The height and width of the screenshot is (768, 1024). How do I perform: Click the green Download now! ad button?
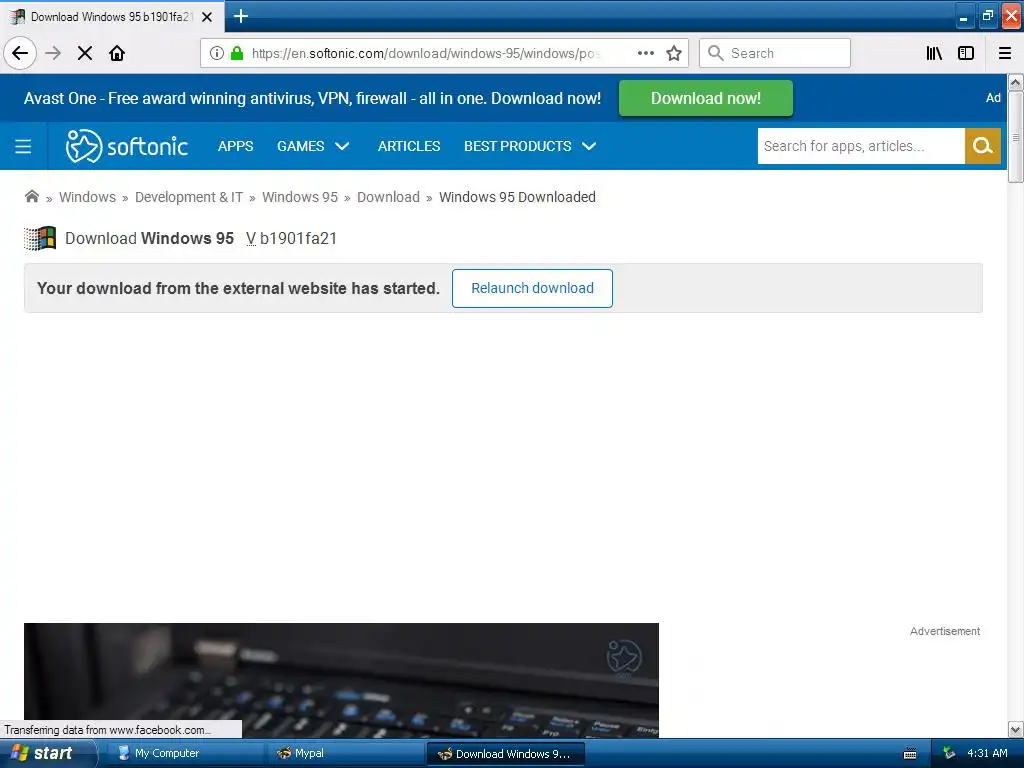click(706, 98)
